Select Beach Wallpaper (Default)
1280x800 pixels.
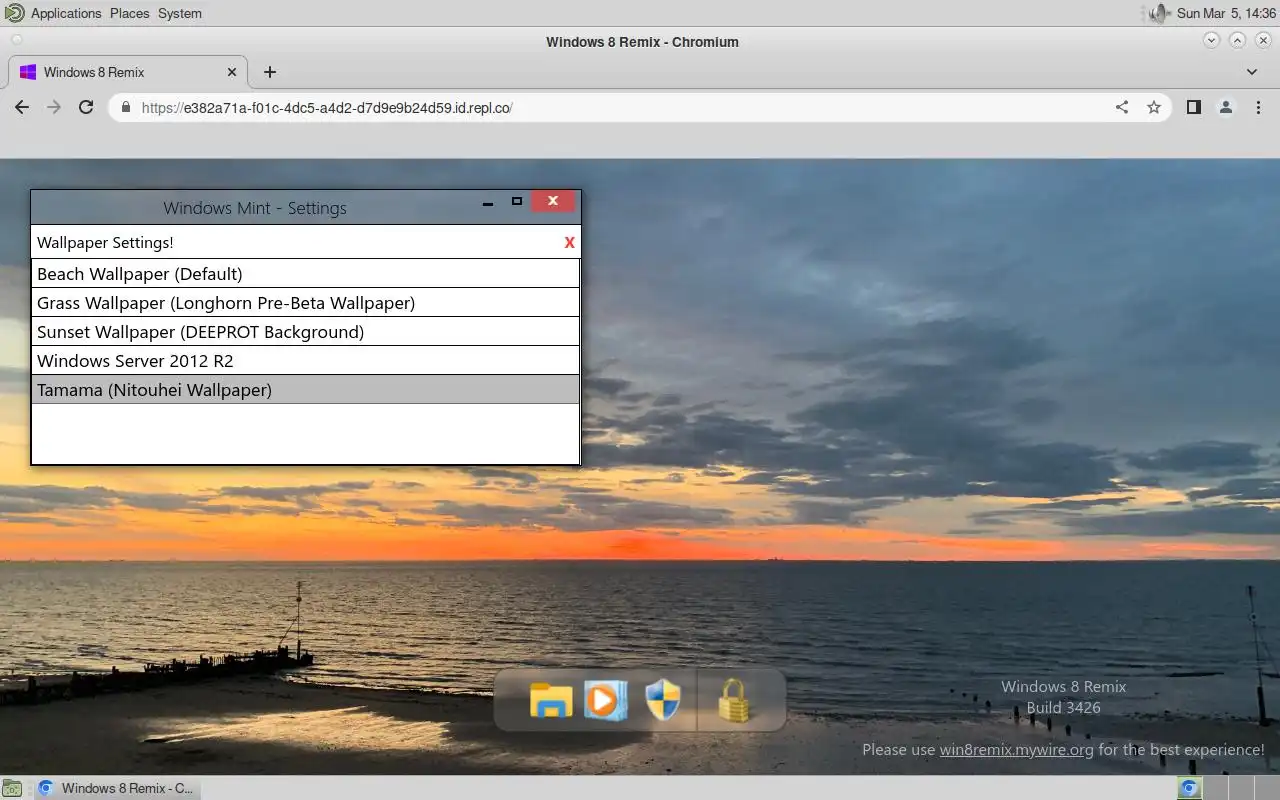point(306,274)
